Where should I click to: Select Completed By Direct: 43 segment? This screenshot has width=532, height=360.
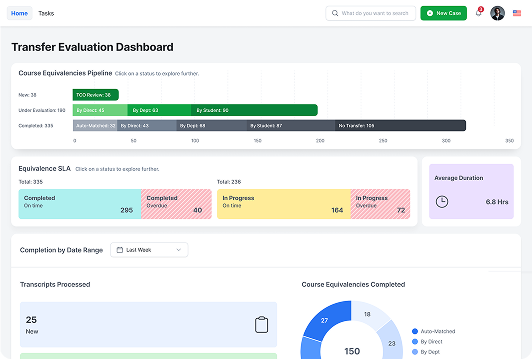pyautogui.click(x=147, y=126)
